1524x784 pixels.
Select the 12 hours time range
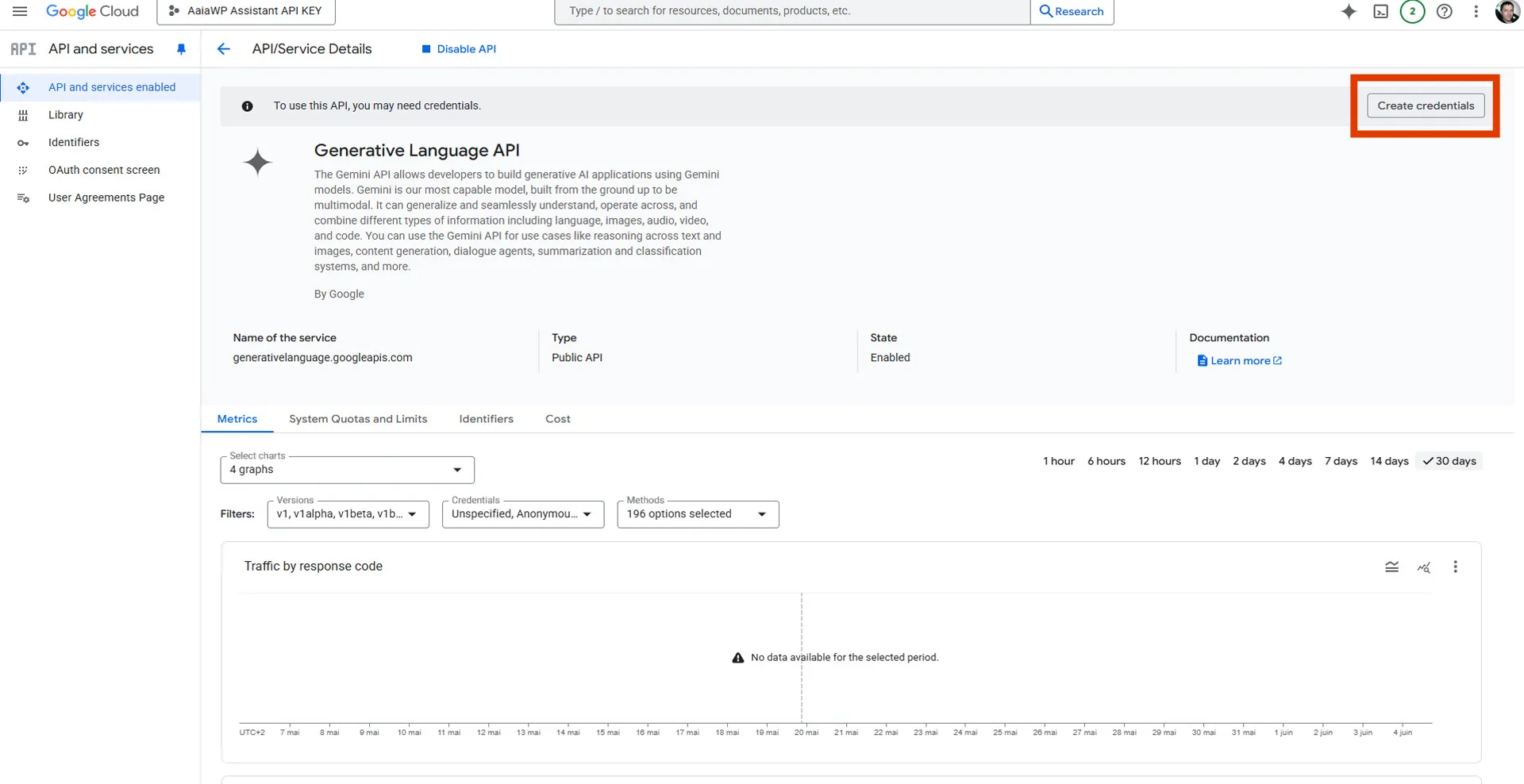1160,461
